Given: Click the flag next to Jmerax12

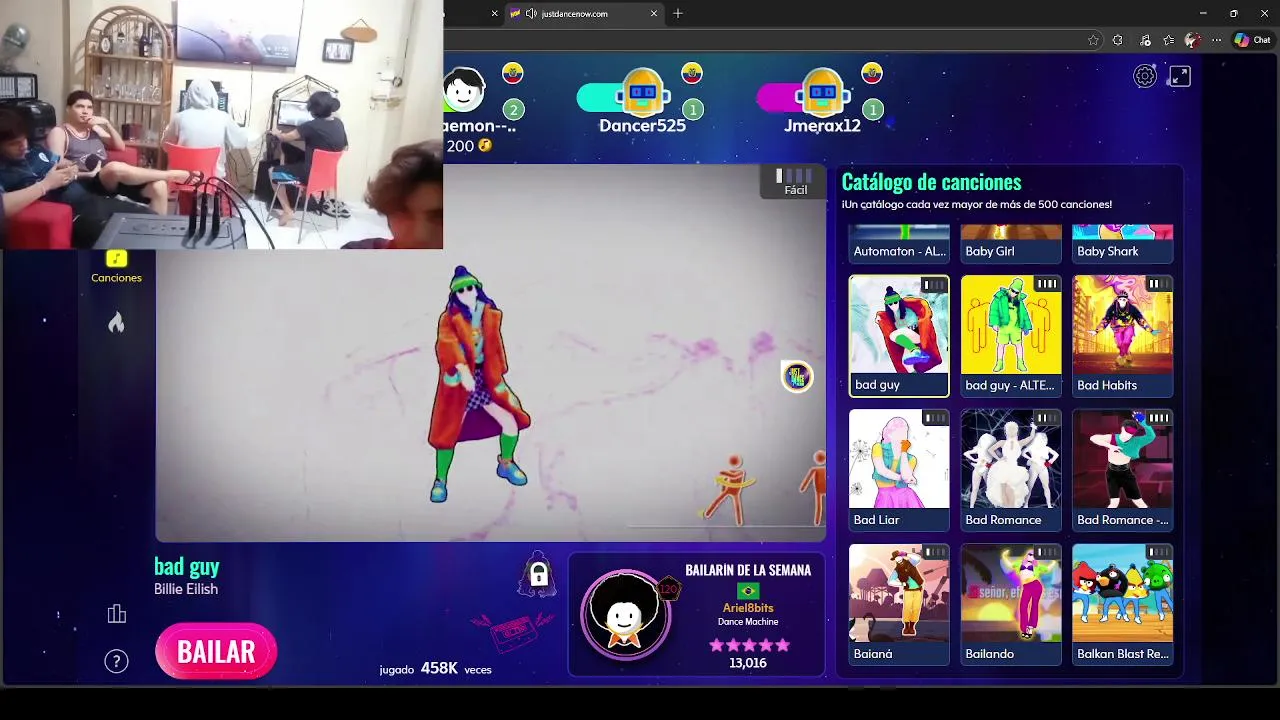Looking at the screenshot, I should pyautogui.click(x=872, y=73).
